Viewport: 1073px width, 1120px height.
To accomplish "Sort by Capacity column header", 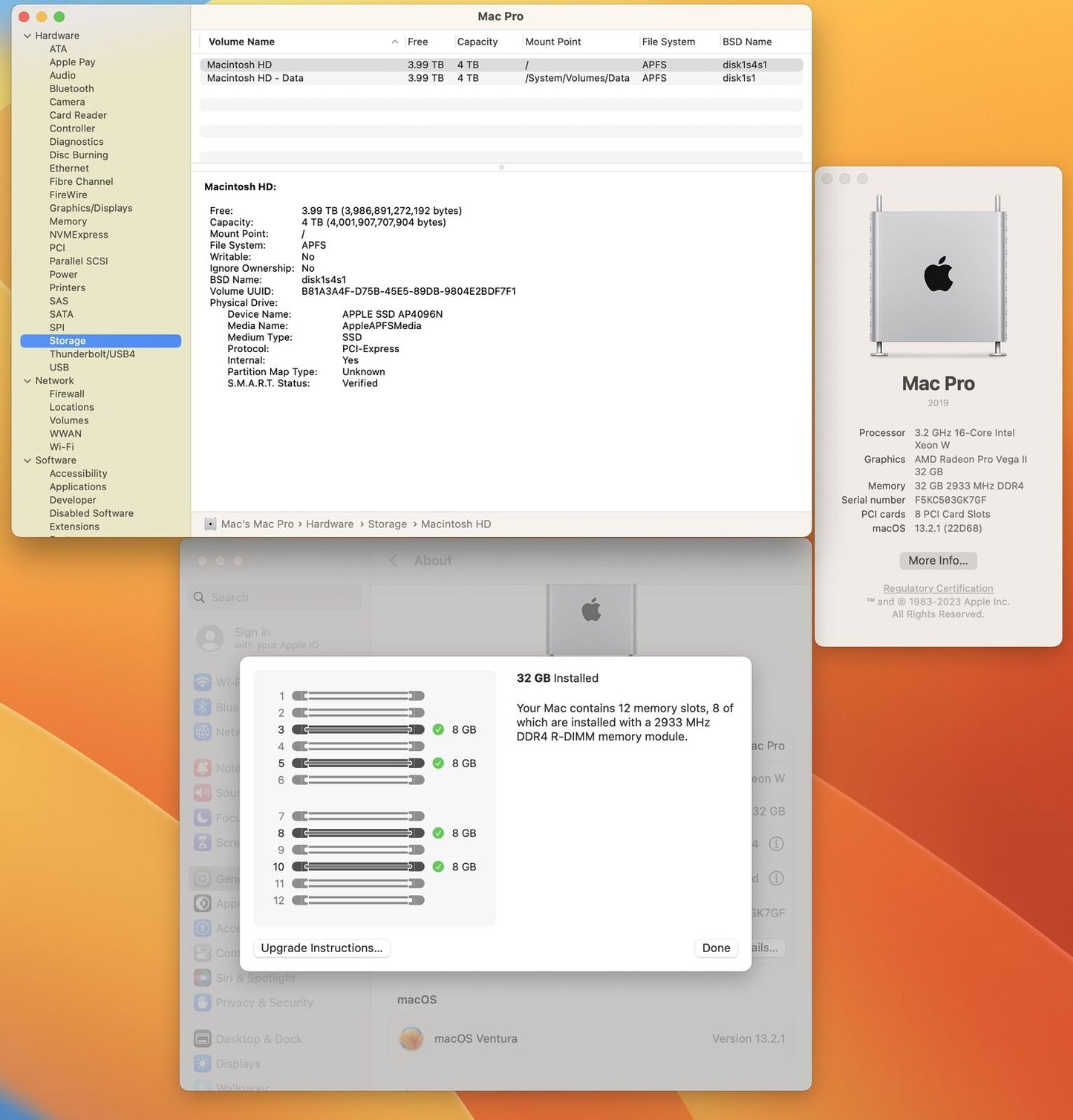I will tap(477, 42).
